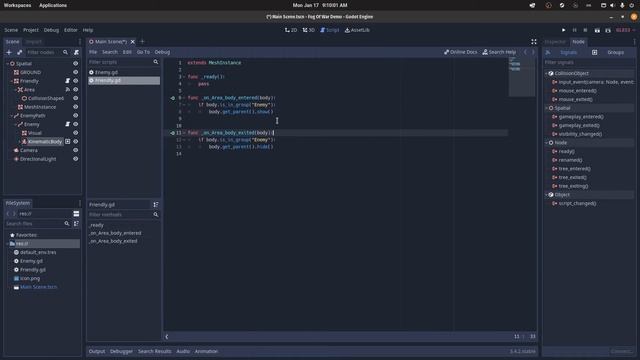Switch to the Inspector tab

coord(555,42)
